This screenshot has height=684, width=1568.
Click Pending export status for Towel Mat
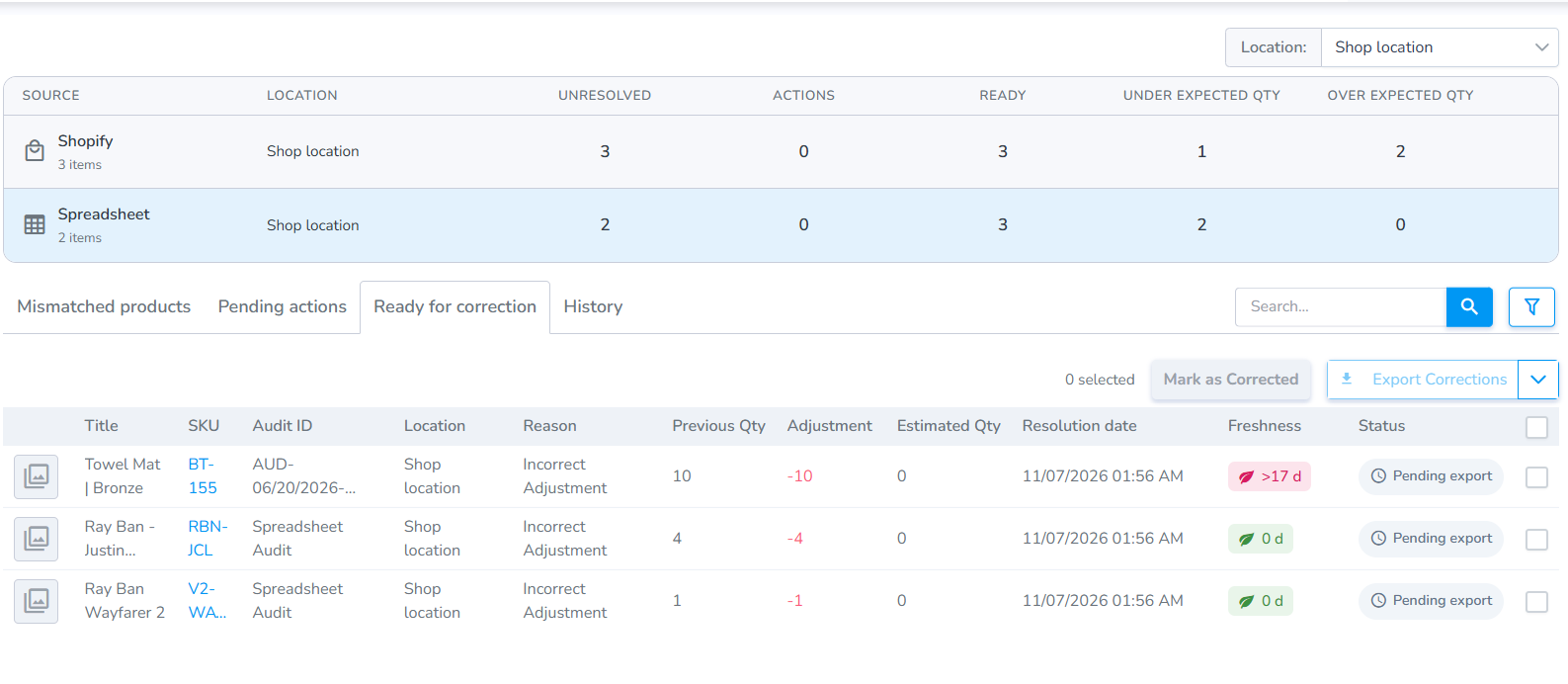click(1431, 476)
